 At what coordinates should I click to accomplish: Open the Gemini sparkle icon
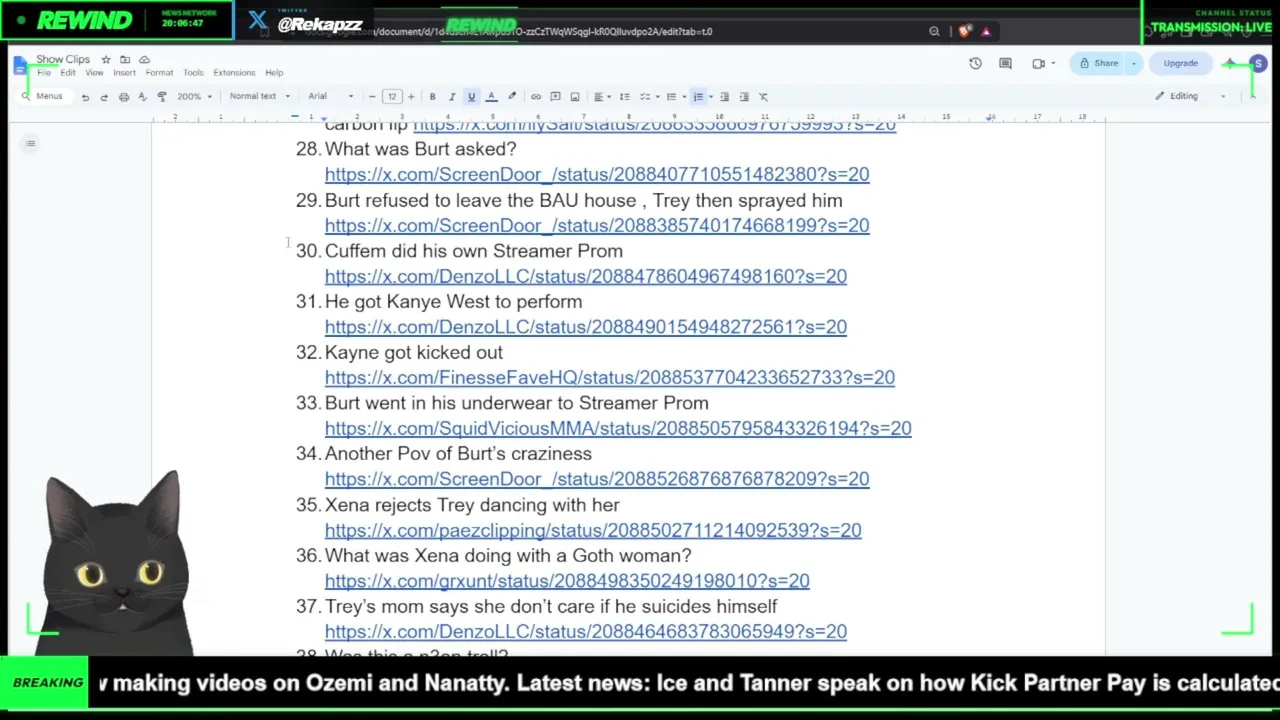1230,64
